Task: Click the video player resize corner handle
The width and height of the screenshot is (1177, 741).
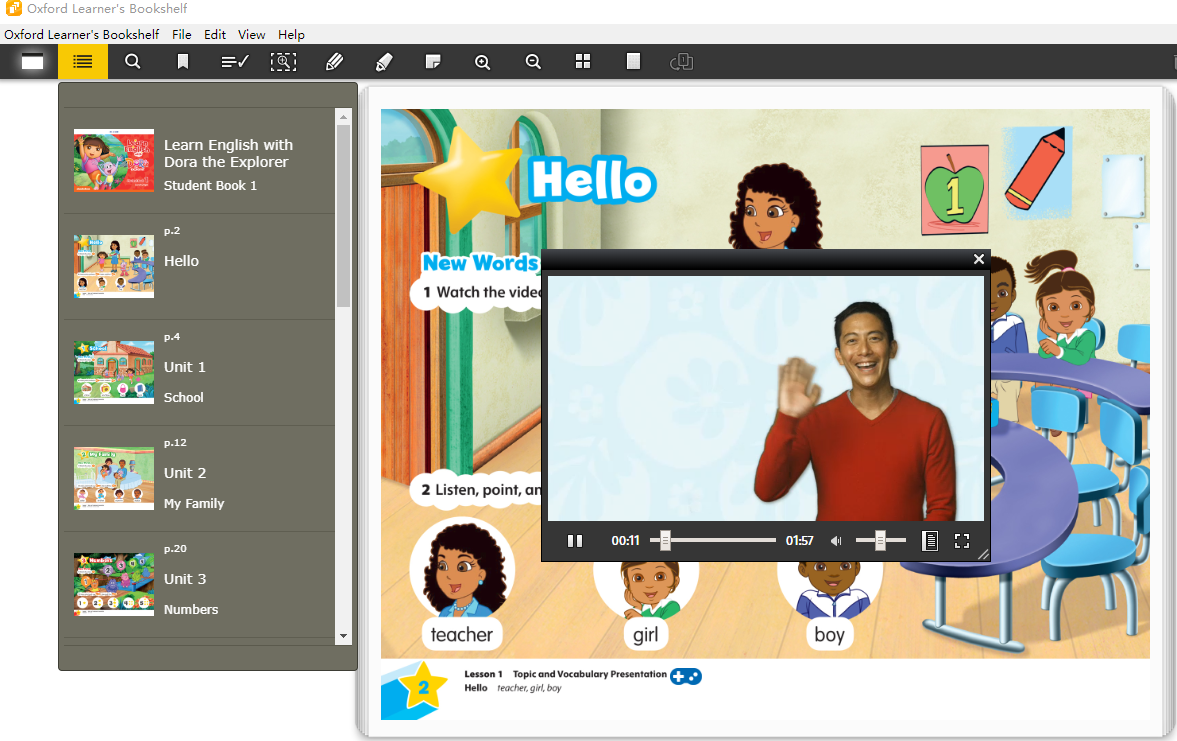Action: [x=983, y=554]
